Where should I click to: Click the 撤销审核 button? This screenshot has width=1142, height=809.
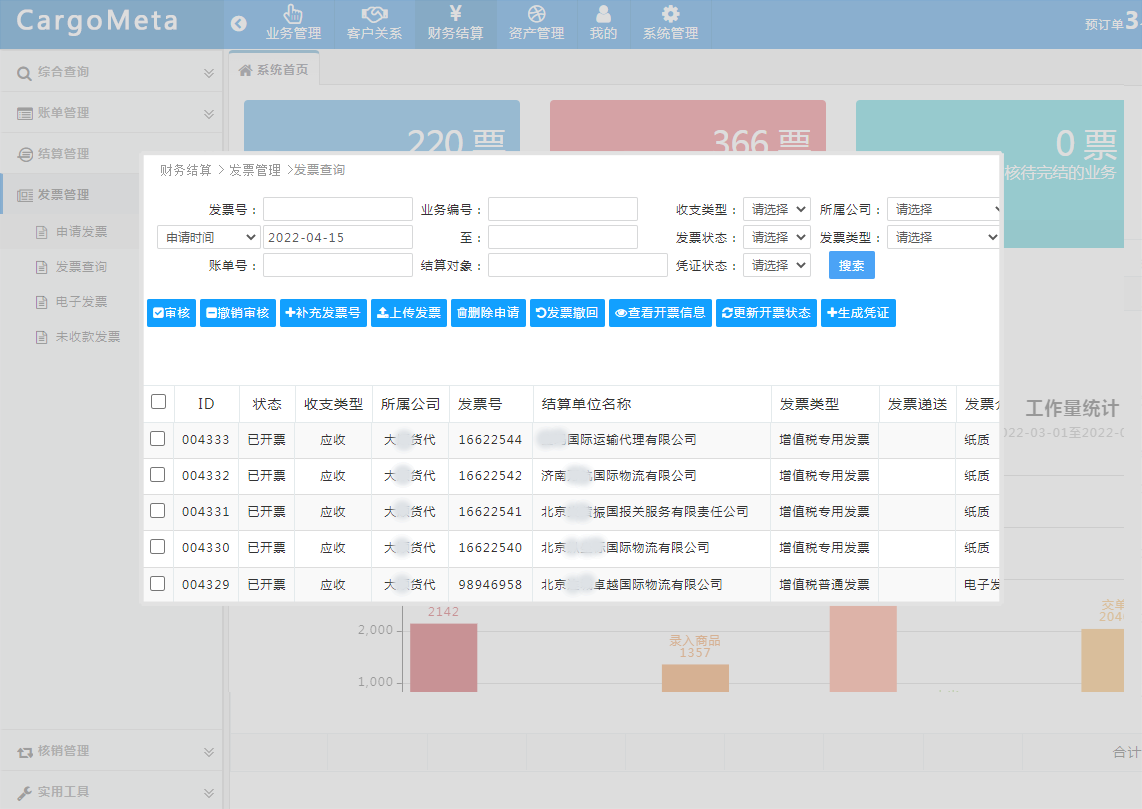point(237,313)
